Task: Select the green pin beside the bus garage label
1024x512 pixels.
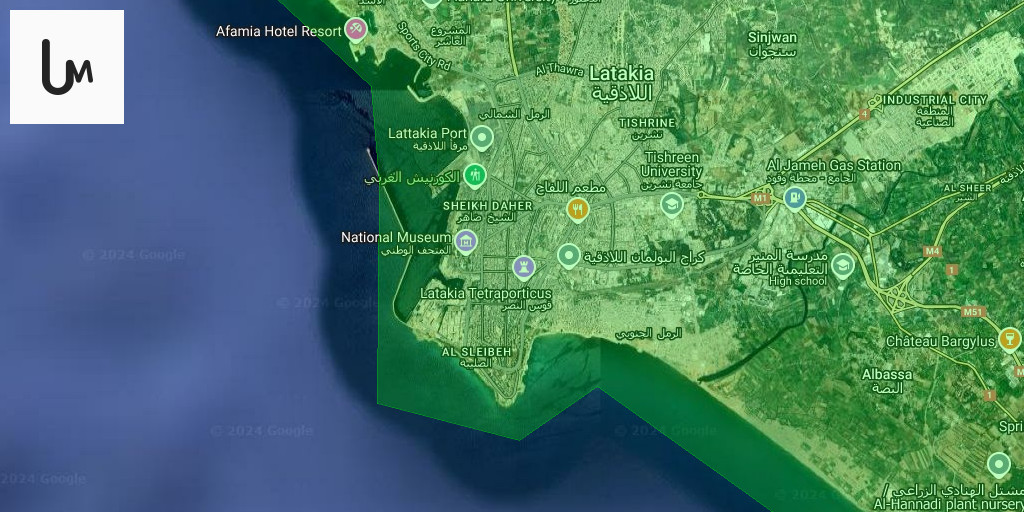Action: 569,256
